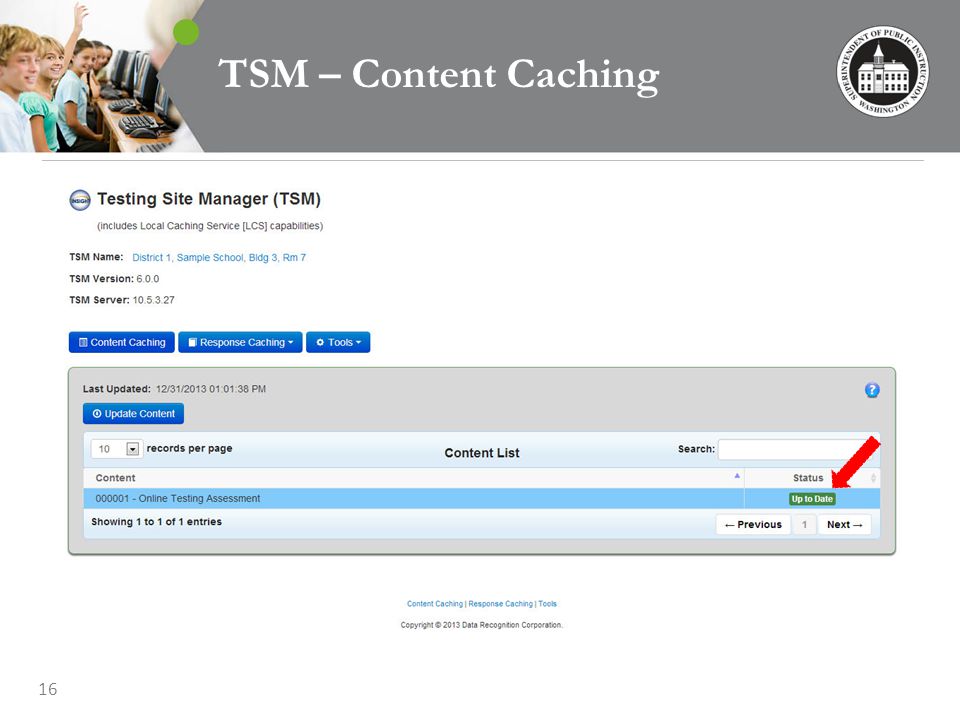Expand the Response Caching dropdown
960x720 pixels.
[241, 342]
